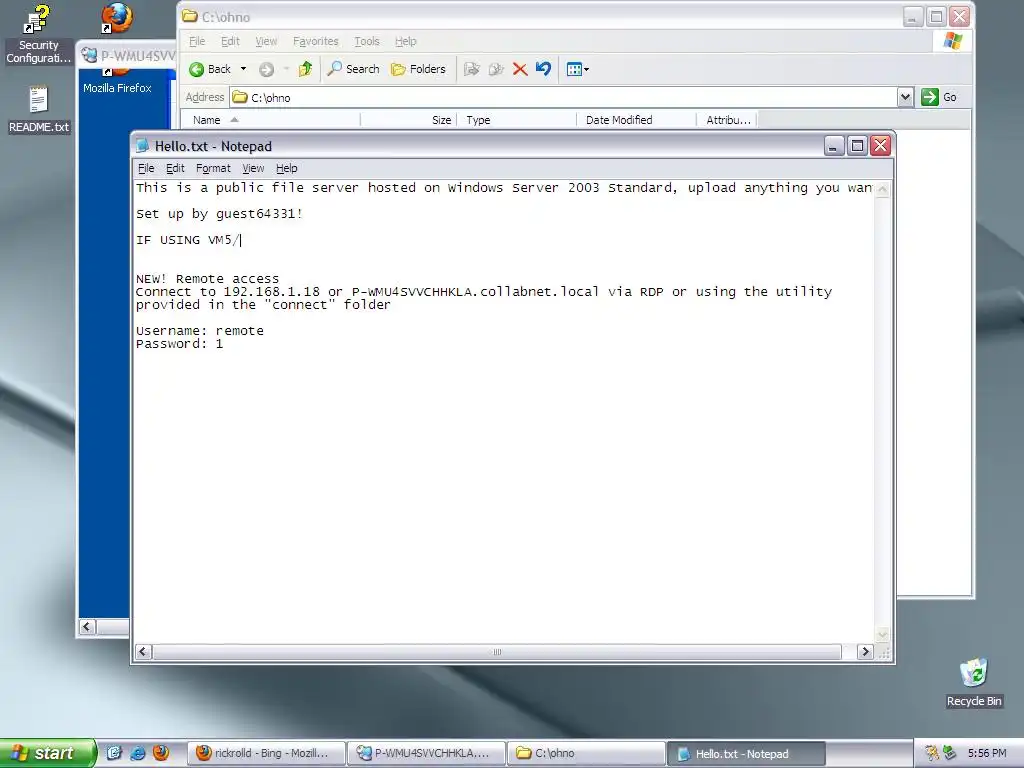
Task: Click the Windows flag logo in Explorer
Action: pyautogui.click(x=953, y=40)
